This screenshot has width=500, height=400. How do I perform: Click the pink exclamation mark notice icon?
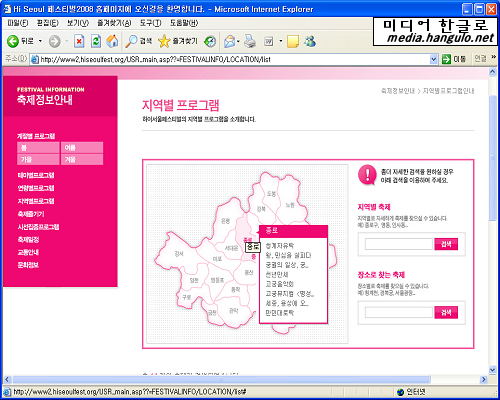point(367,175)
